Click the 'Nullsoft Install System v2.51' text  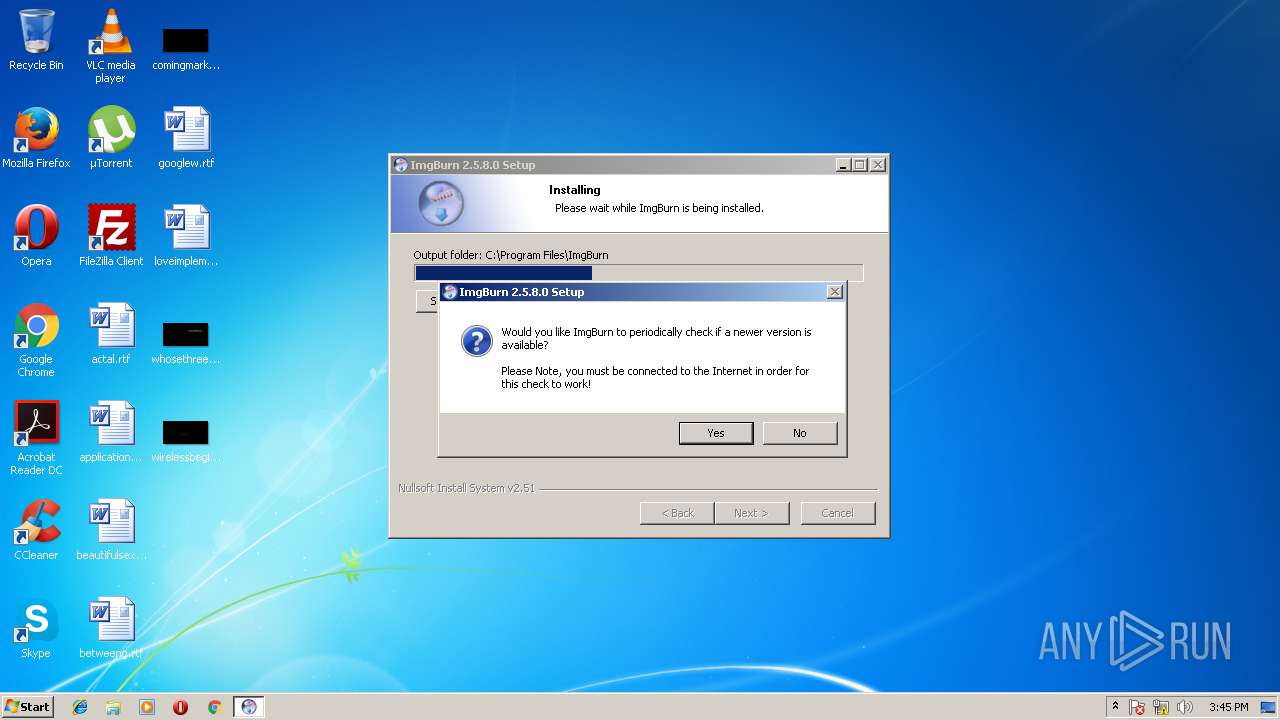[x=466, y=488]
